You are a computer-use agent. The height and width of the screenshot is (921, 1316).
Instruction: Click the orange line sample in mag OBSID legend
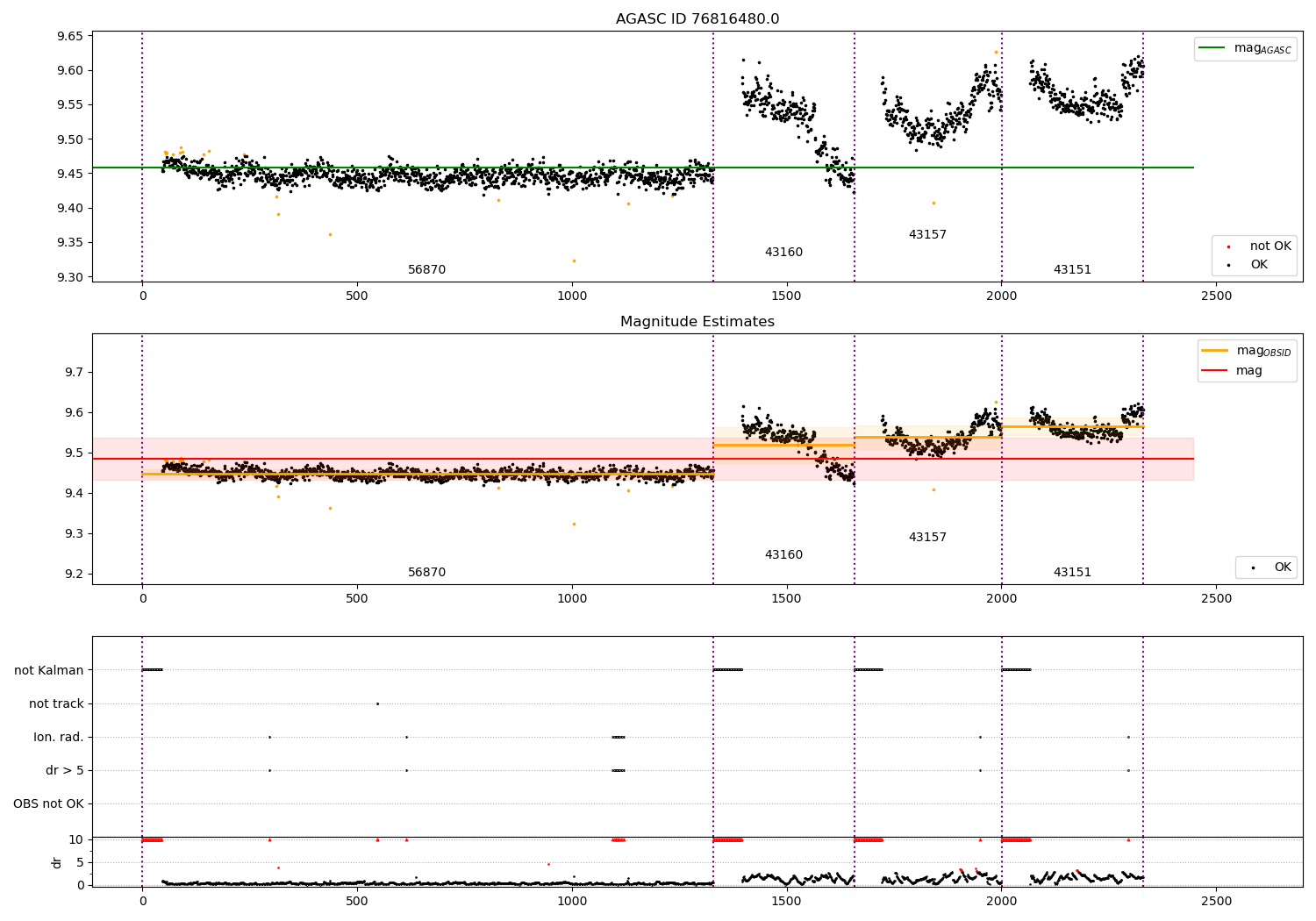1215,351
